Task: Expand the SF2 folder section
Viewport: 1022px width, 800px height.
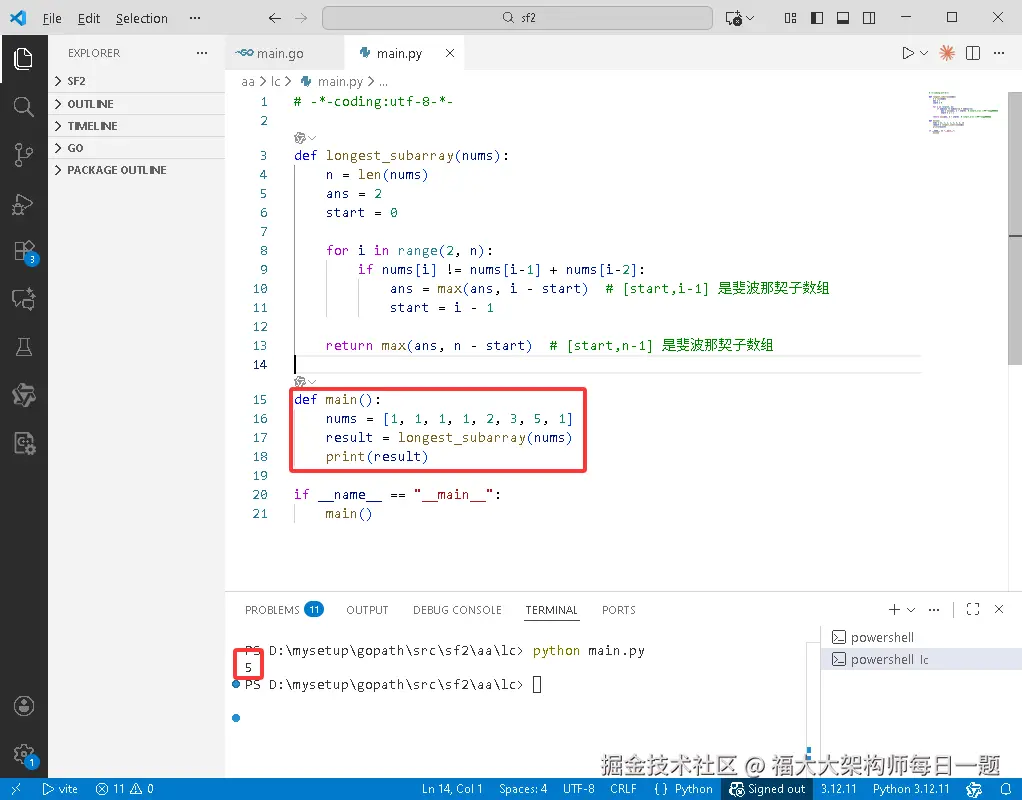Action: (x=137, y=81)
